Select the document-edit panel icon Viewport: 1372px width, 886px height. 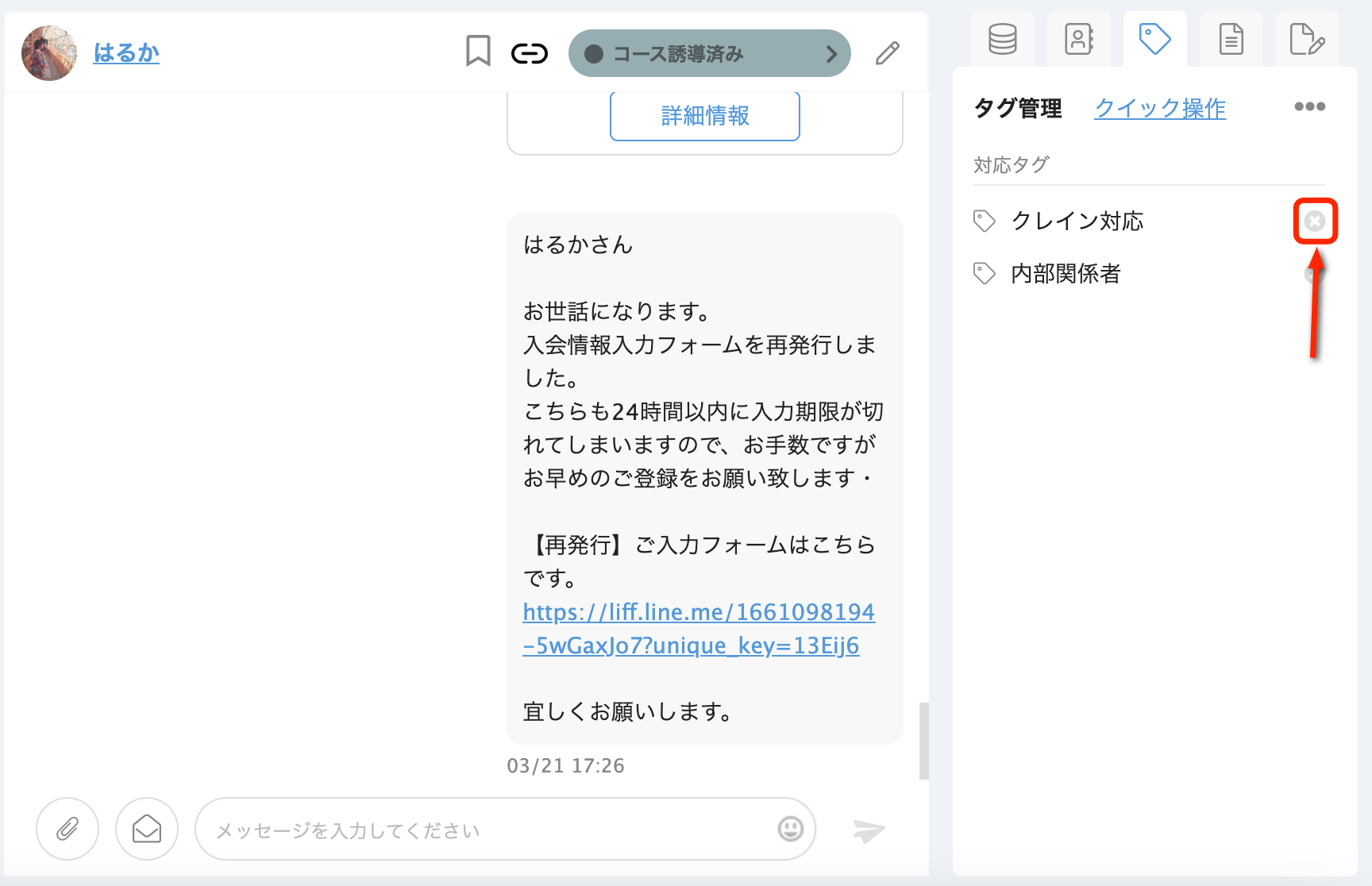tap(1308, 38)
